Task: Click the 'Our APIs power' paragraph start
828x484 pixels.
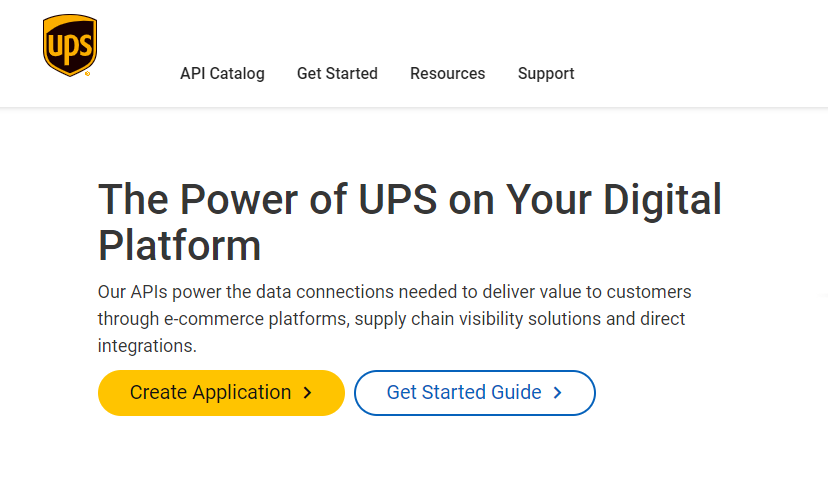Action: [159, 292]
